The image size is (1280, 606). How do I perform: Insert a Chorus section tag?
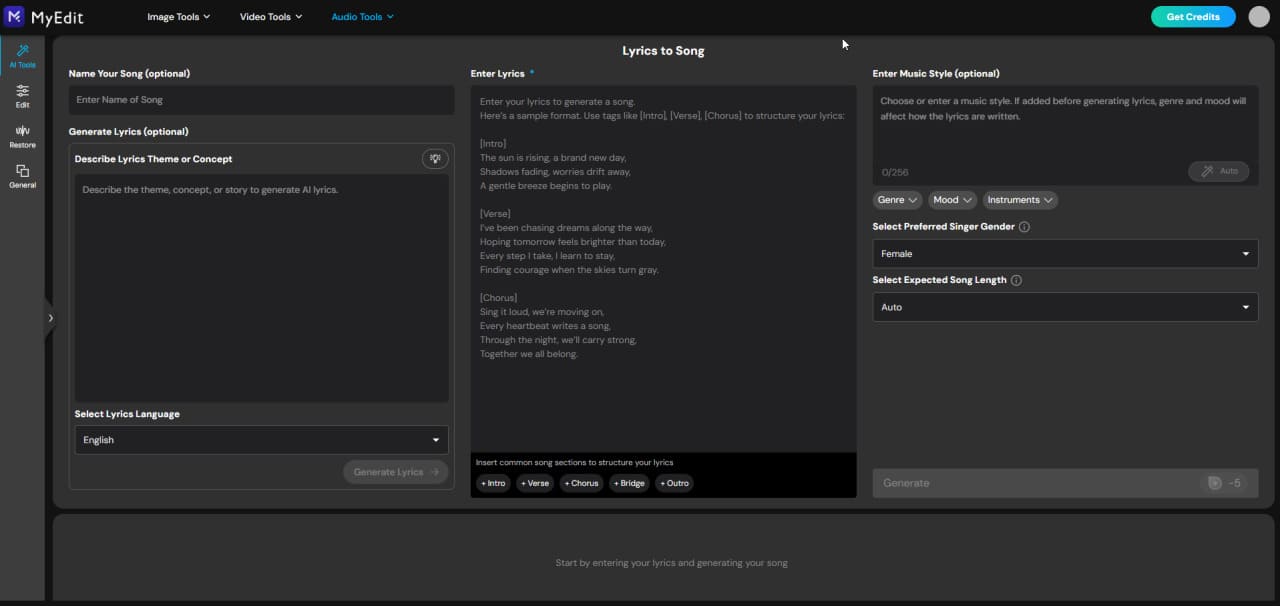point(581,483)
